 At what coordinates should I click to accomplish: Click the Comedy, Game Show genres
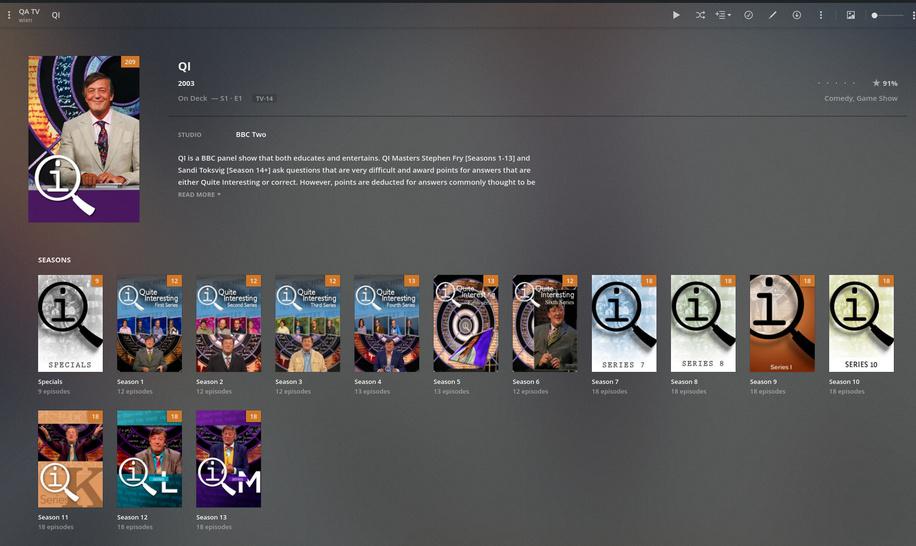861,98
